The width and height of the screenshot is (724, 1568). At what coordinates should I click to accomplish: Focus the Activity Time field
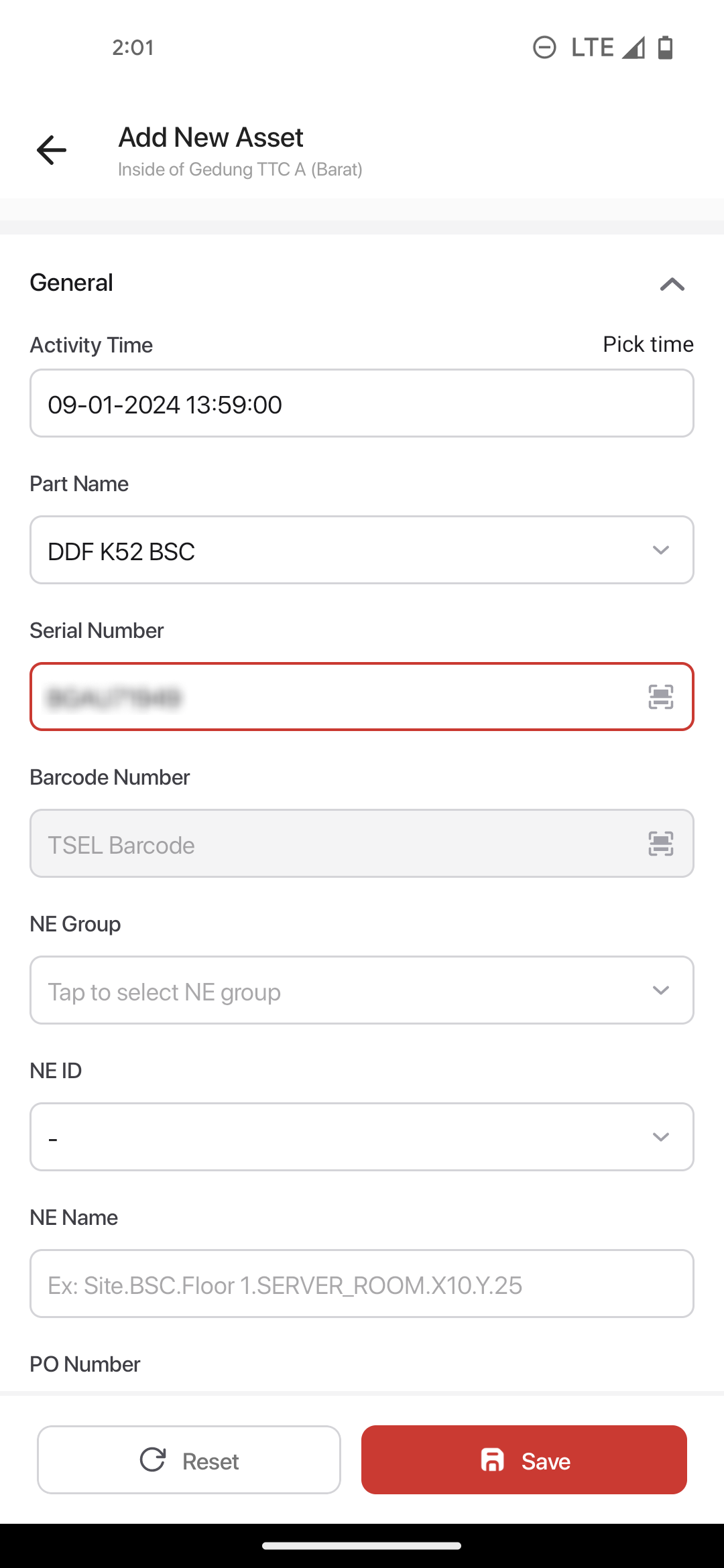(362, 403)
